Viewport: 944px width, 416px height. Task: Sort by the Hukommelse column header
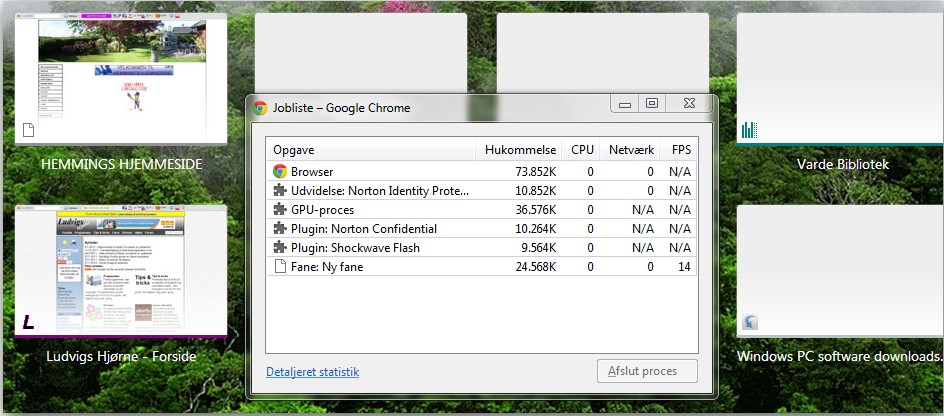click(519, 150)
